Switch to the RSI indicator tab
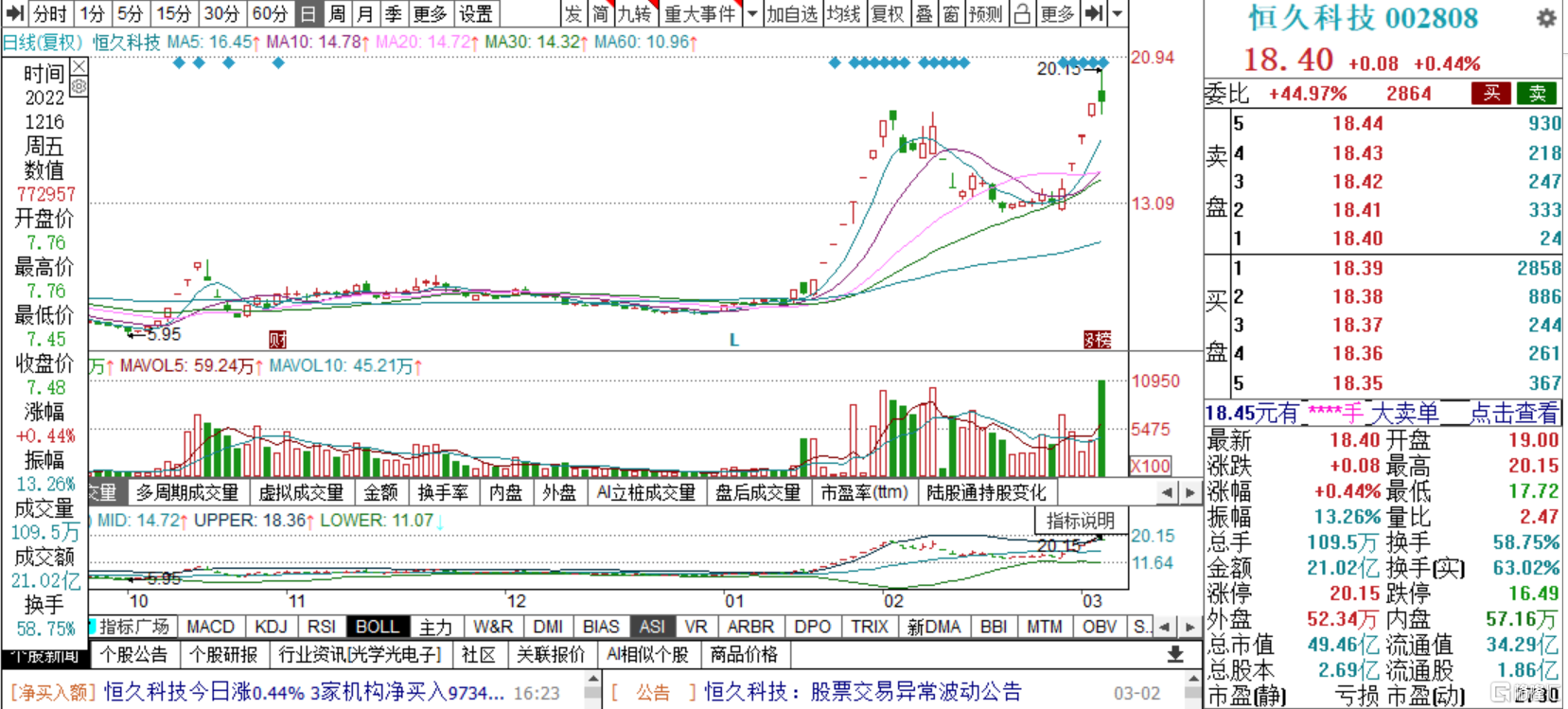This screenshot has height=709, width=1568. pyautogui.click(x=322, y=627)
